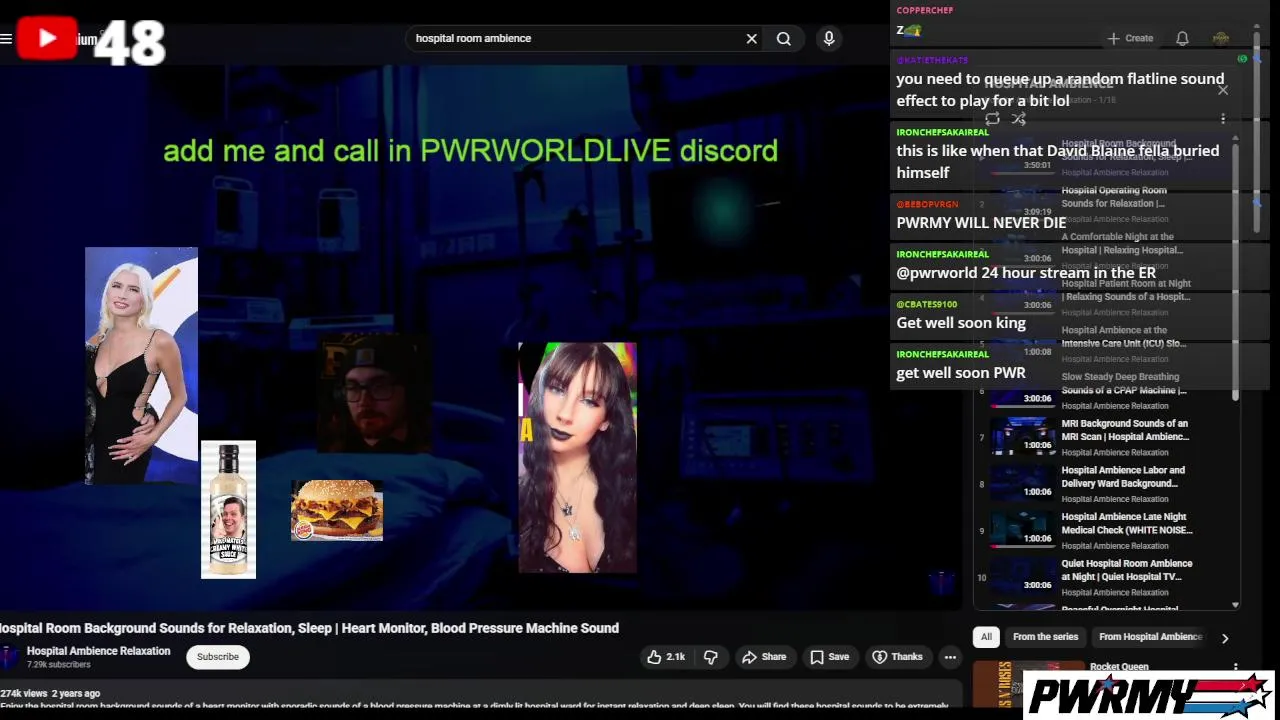
Task: Play 'MRI Background Sounds of an MRI Scan' video
Action: pos(1103,437)
